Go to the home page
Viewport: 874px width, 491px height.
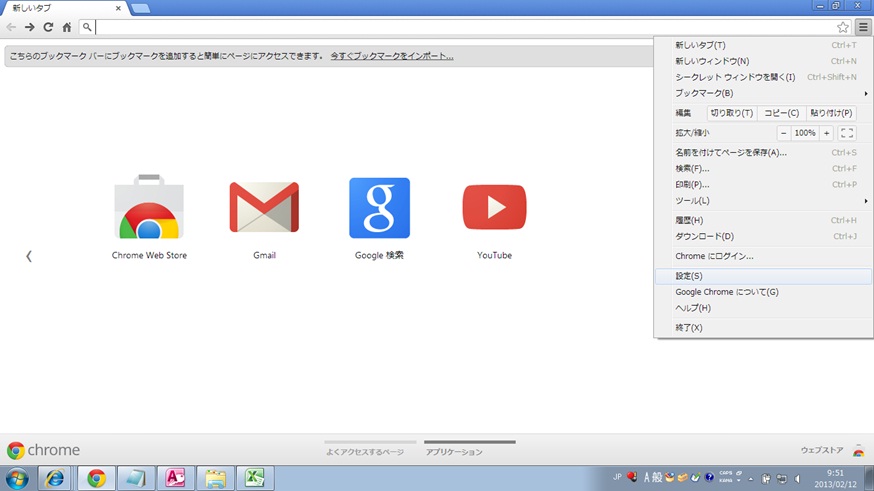pyautogui.click(x=67, y=27)
